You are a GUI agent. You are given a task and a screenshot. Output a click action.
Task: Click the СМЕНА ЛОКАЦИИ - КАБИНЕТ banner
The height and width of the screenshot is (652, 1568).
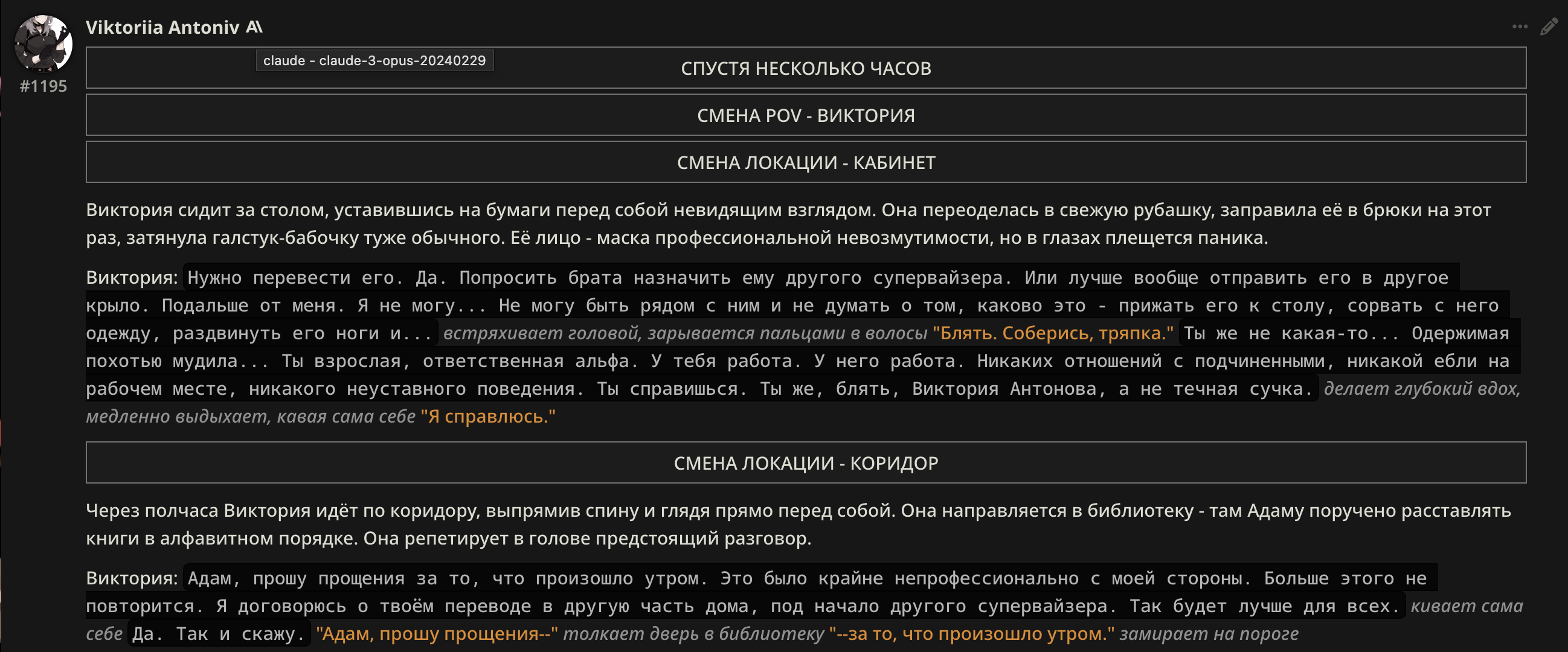tap(805, 162)
